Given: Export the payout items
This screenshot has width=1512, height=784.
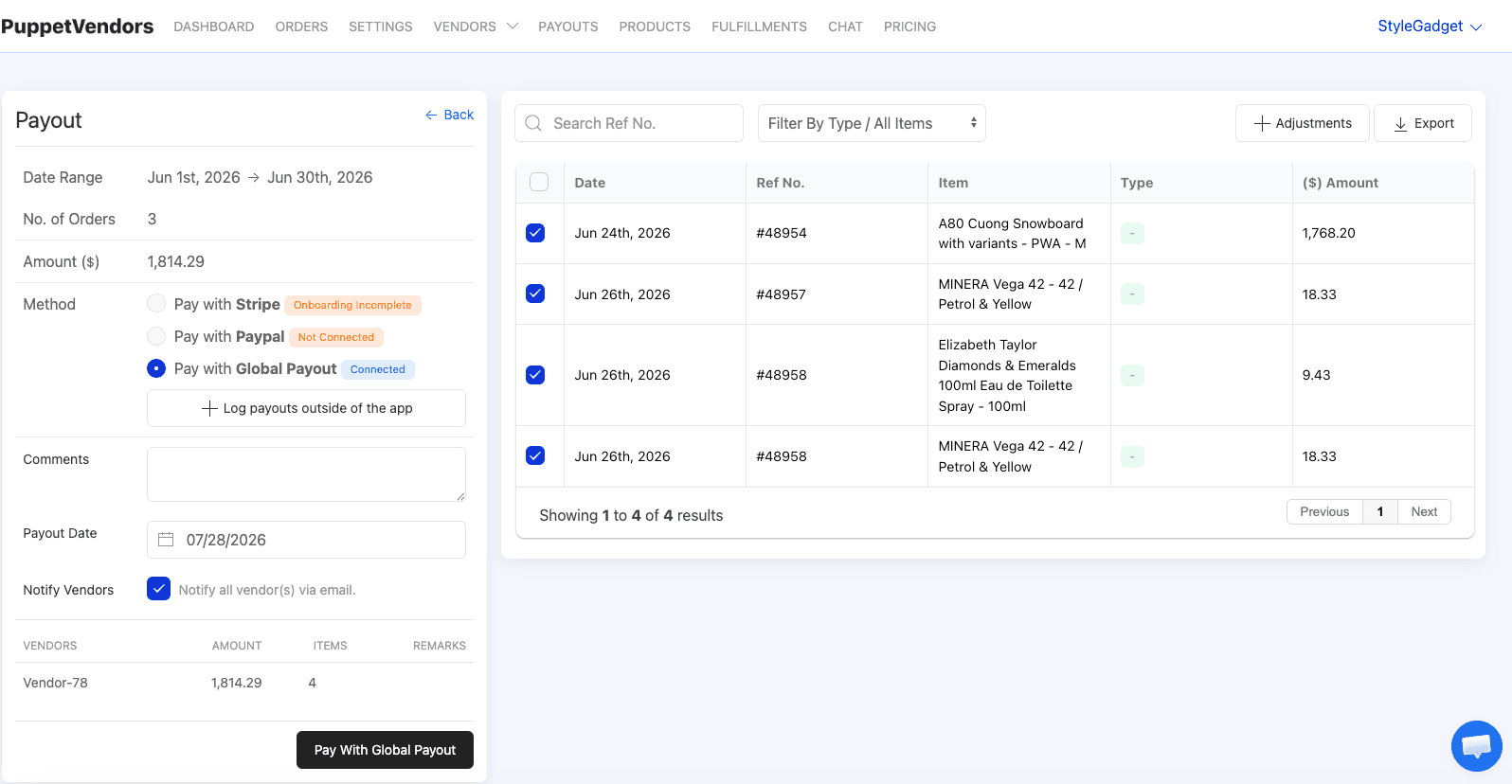Looking at the screenshot, I should [x=1423, y=123].
